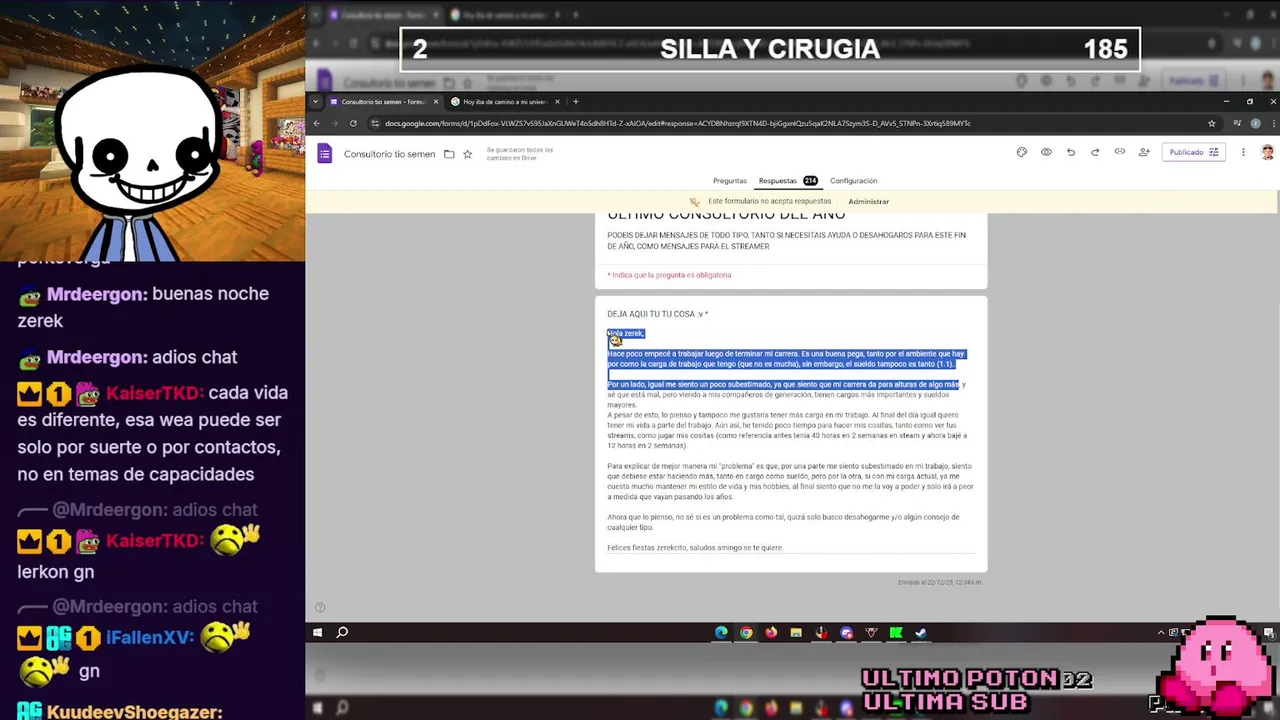Click the "Indica que la pregunta es obligatoria" note
The image size is (1280, 720).
(669, 275)
